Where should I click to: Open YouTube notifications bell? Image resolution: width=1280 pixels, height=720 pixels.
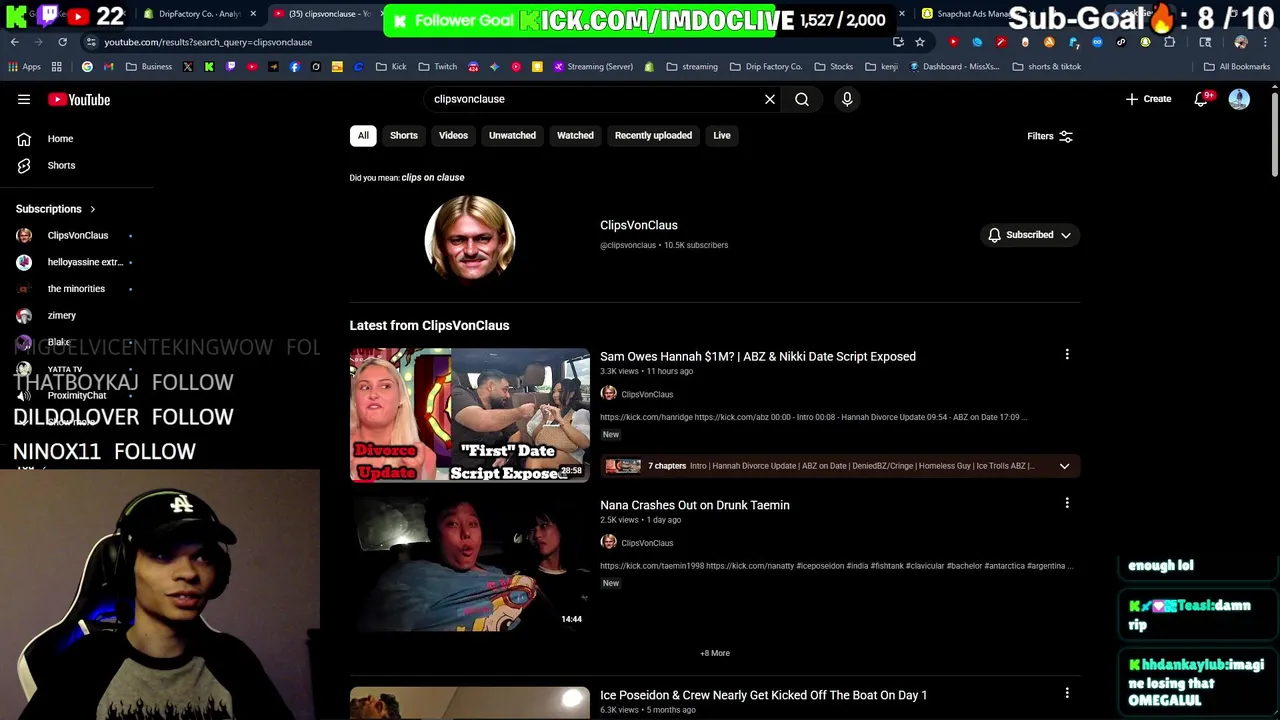[1201, 99]
